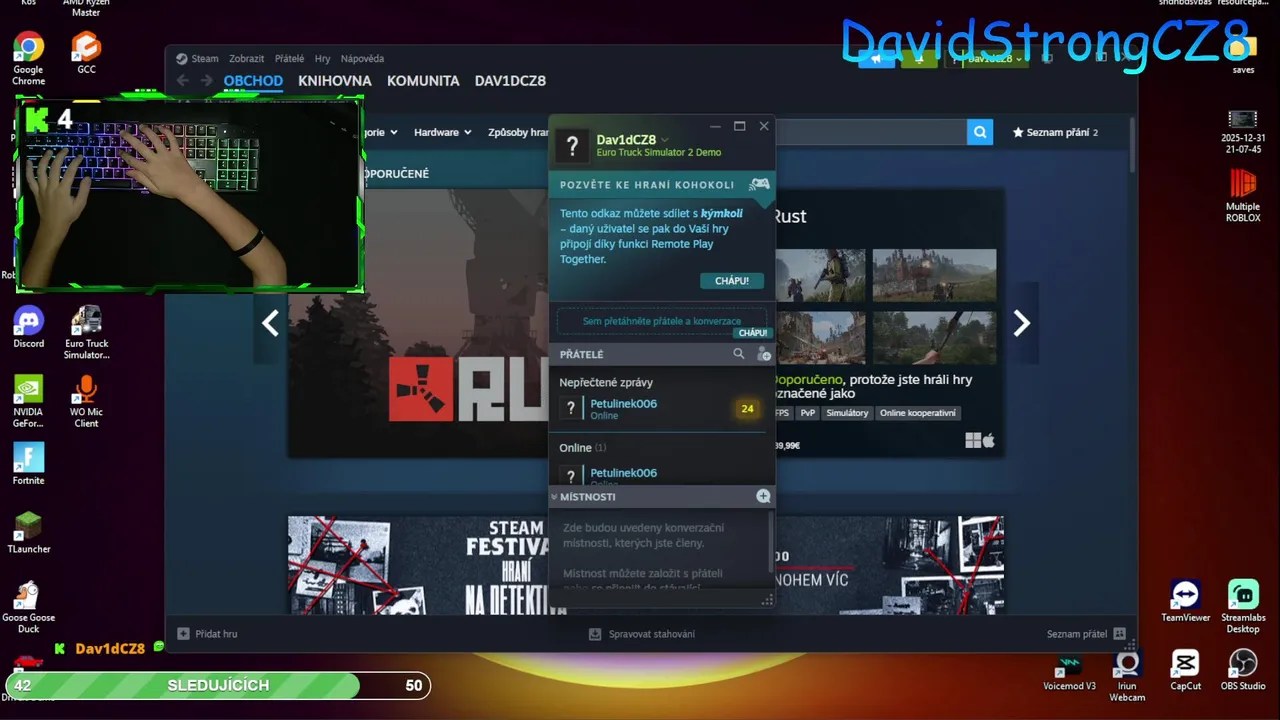Expand Dav1dCZ8 status dropdown in friends window
1280x720 pixels.
[x=665, y=140]
